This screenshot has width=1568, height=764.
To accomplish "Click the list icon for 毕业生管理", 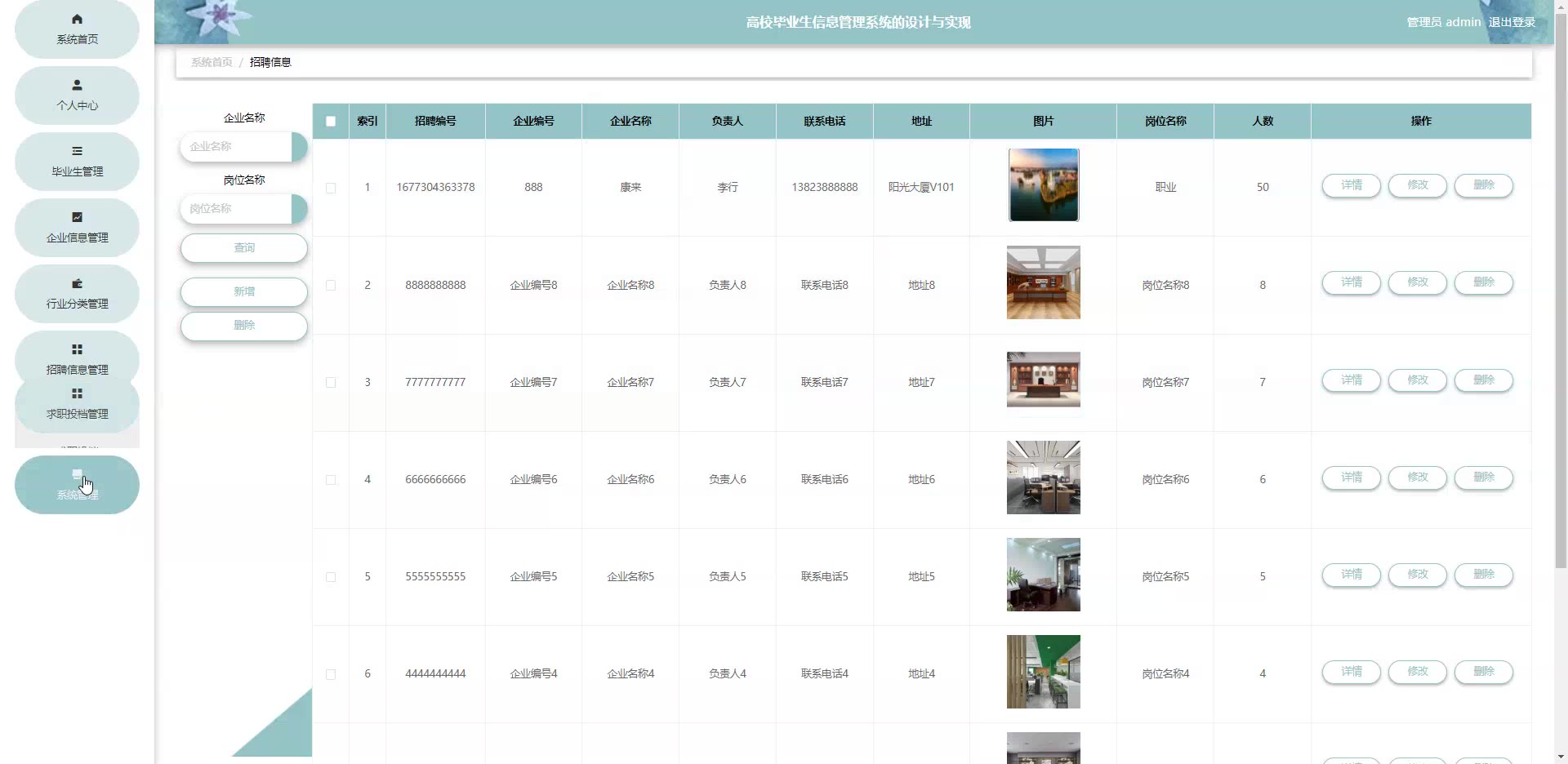I will coord(77,151).
